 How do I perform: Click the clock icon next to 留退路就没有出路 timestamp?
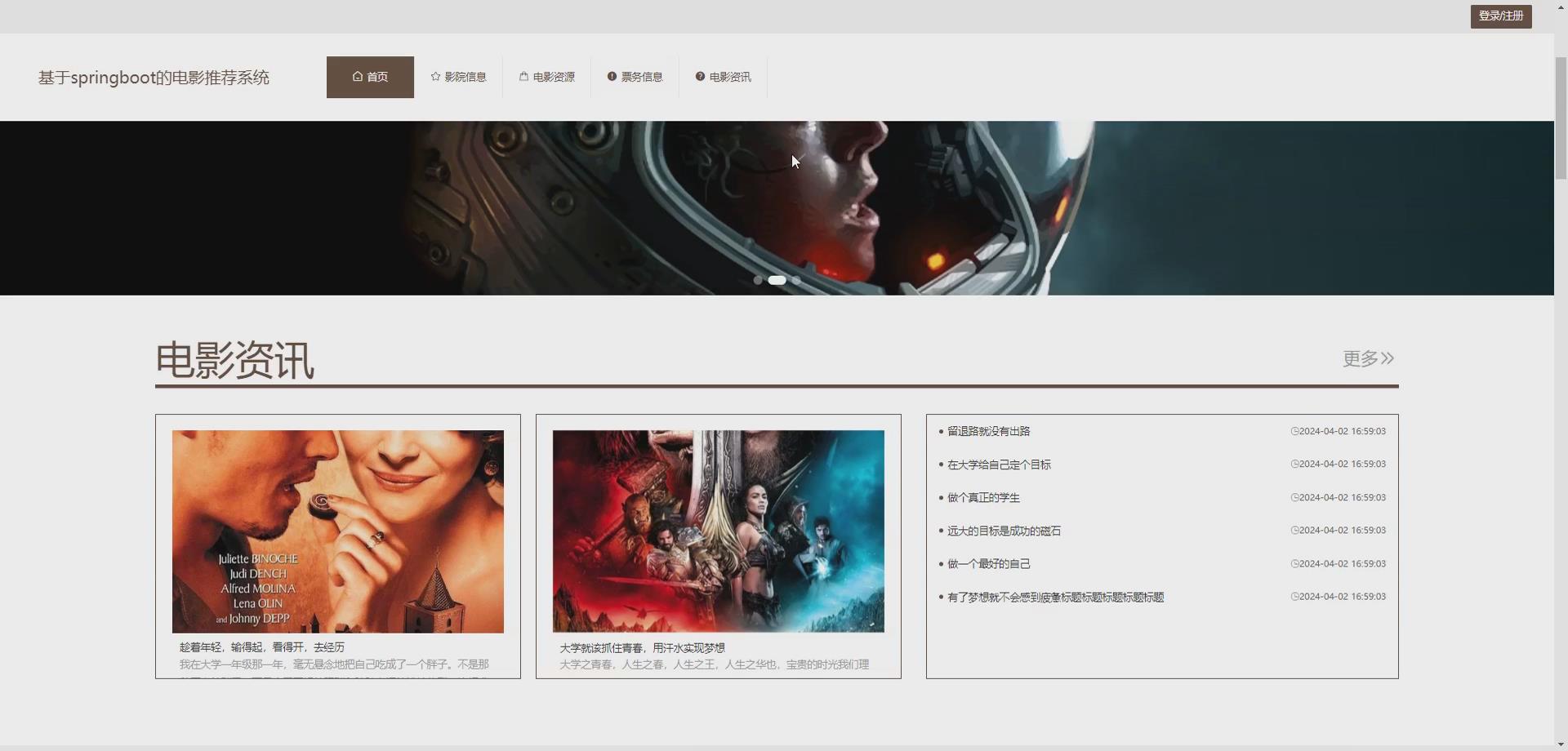click(1295, 431)
